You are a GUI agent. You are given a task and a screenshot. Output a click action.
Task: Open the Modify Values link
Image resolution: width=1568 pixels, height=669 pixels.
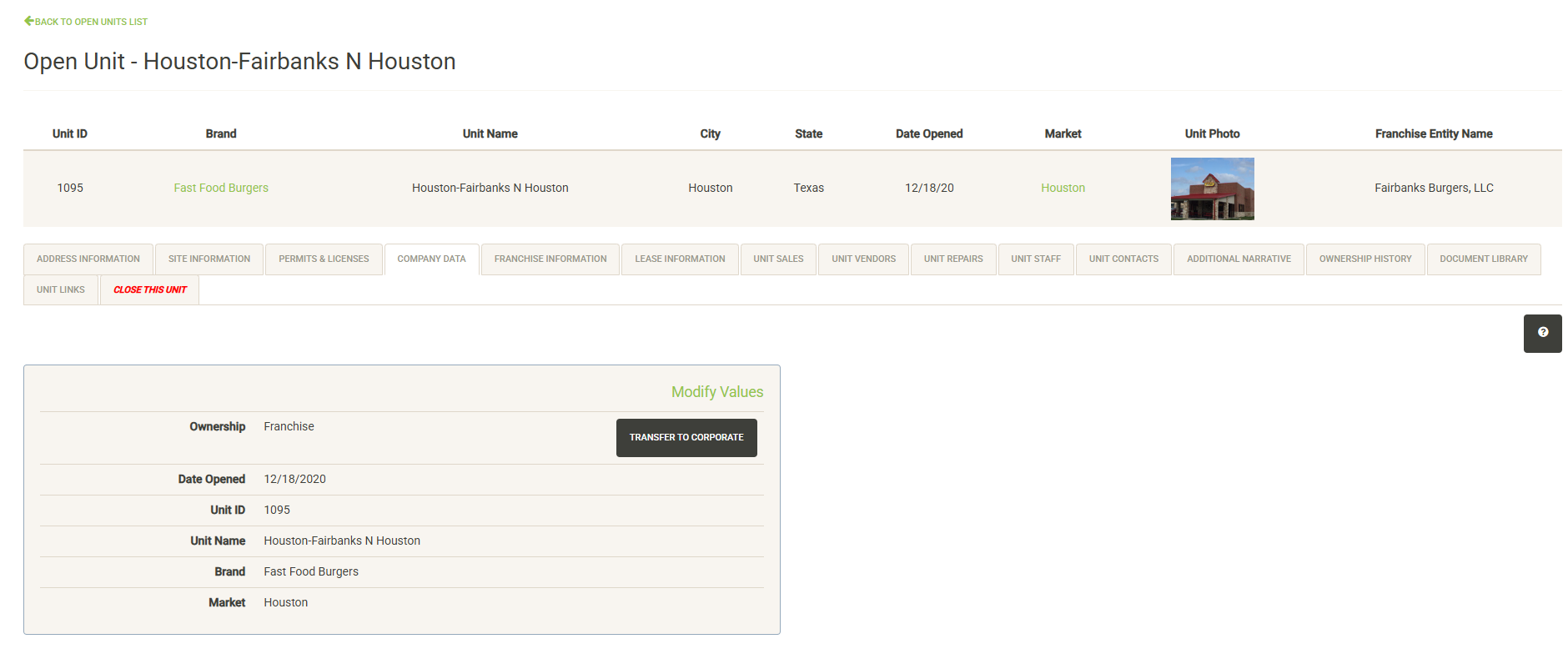tap(716, 392)
